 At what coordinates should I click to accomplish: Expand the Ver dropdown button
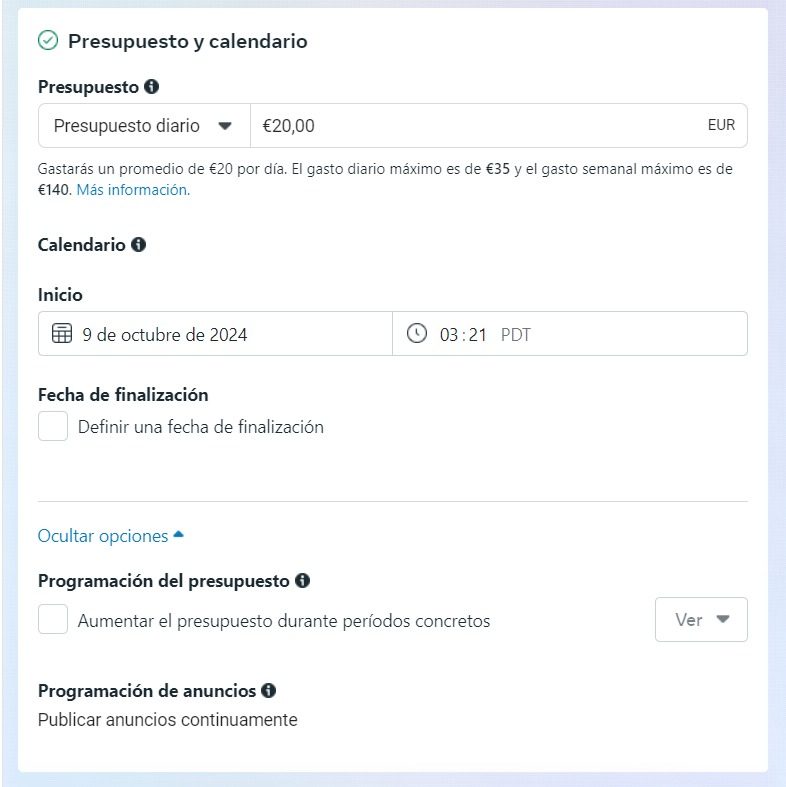(701, 620)
